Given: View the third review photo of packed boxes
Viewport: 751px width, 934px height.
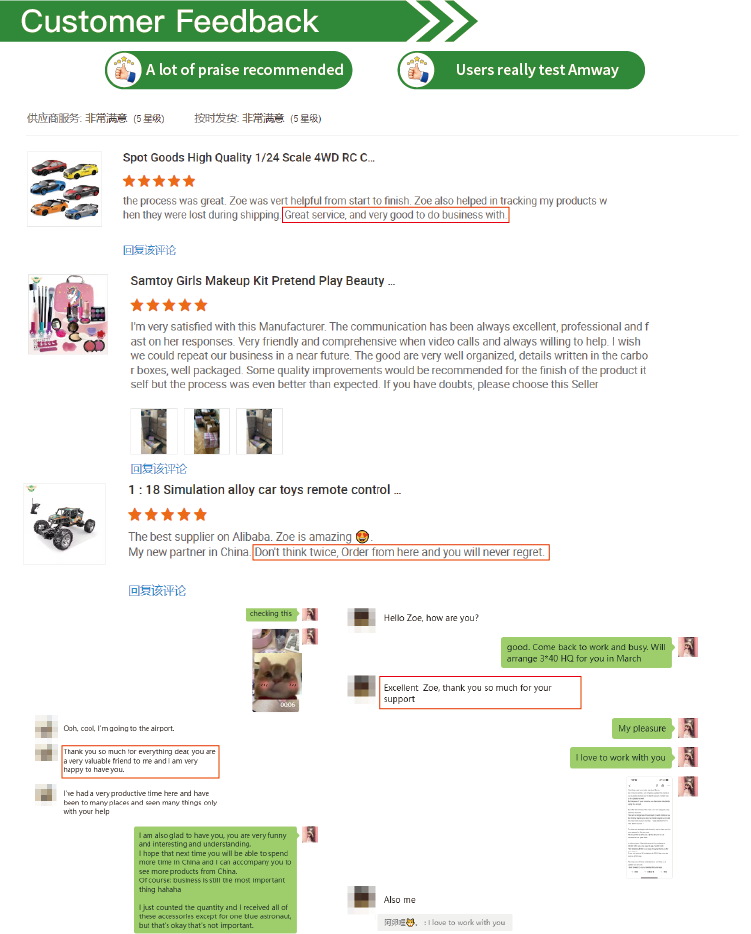Looking at the screenshot, I should 259,431.
